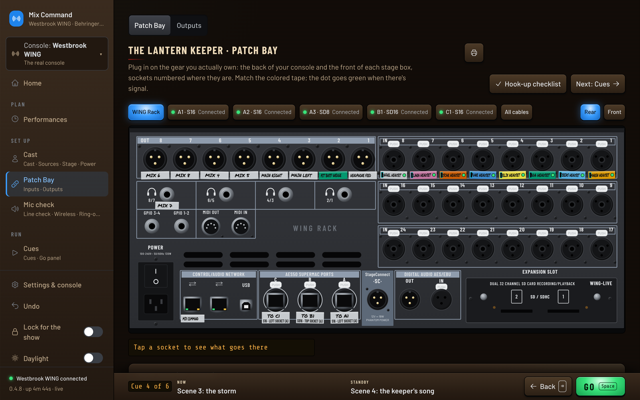Open the Console: Westbrook WING selector

(x=57, y=53)
